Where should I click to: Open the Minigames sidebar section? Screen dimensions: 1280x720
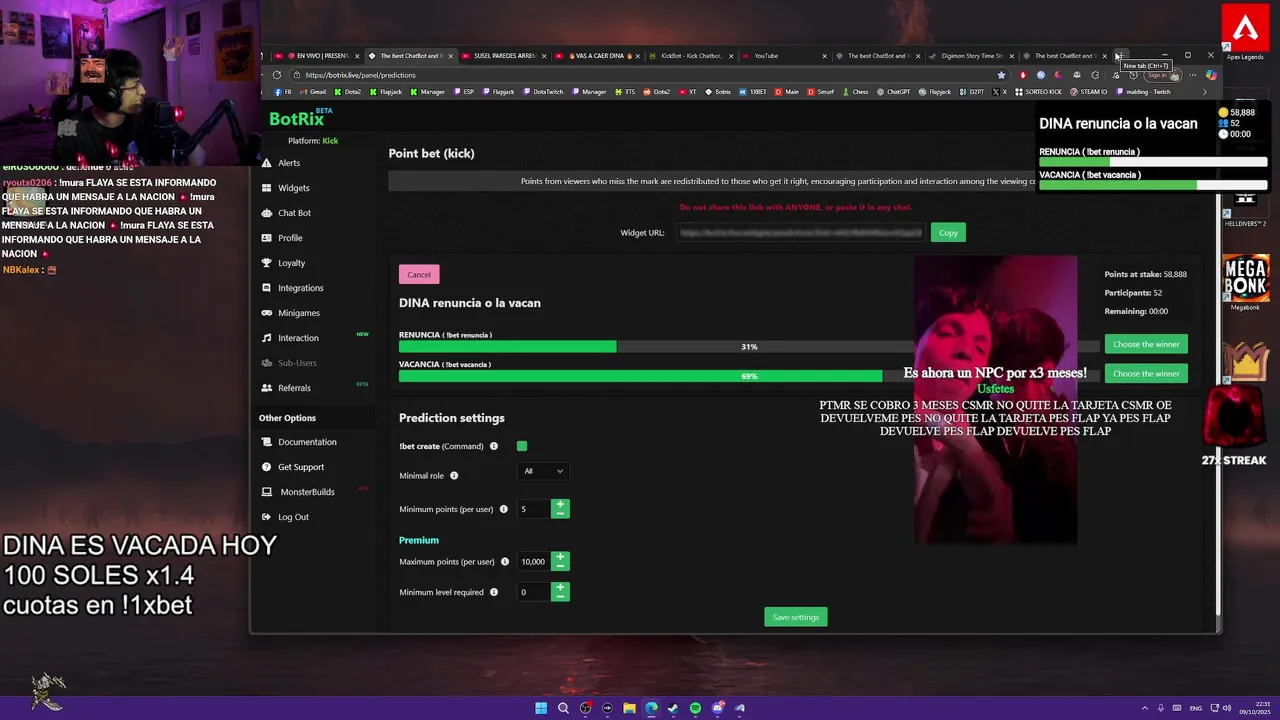(290, 313)
